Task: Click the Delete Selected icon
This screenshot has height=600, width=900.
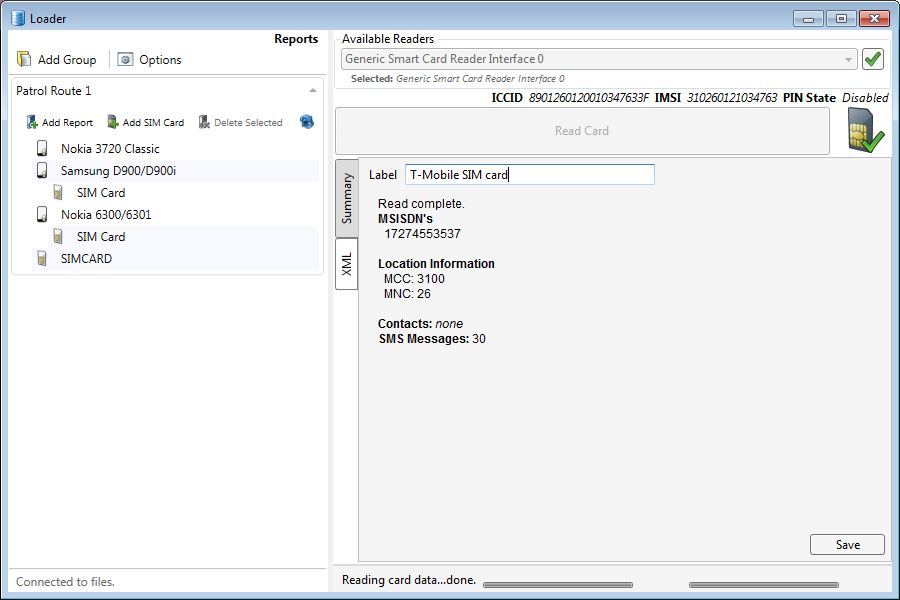Action: [x=204, y=122]
